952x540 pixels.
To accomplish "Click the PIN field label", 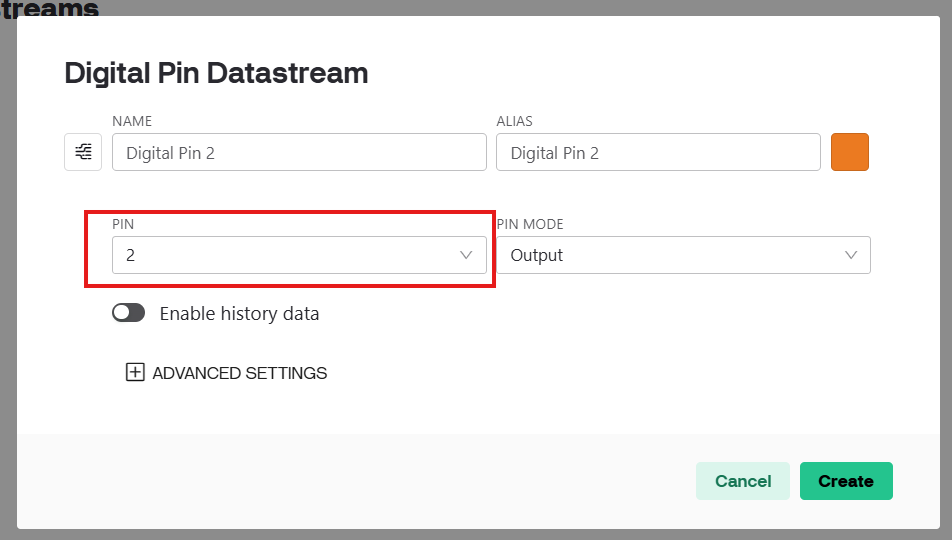I will 123,225.
